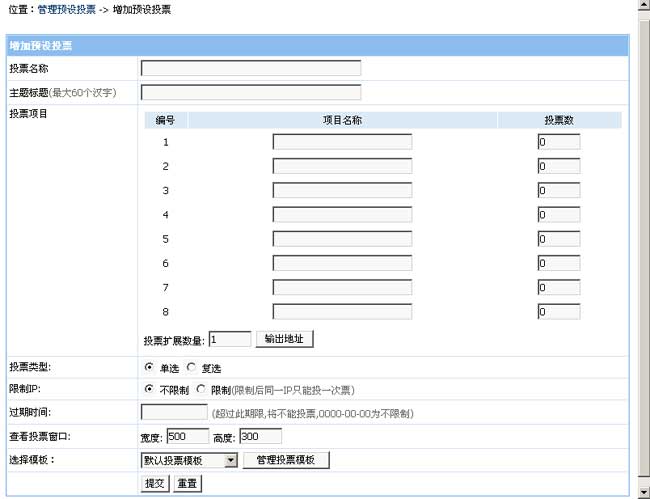Click the 重置 reset button
Image resolution: width=650 pixels, height=499 pixels.
[x=187, y=483]
